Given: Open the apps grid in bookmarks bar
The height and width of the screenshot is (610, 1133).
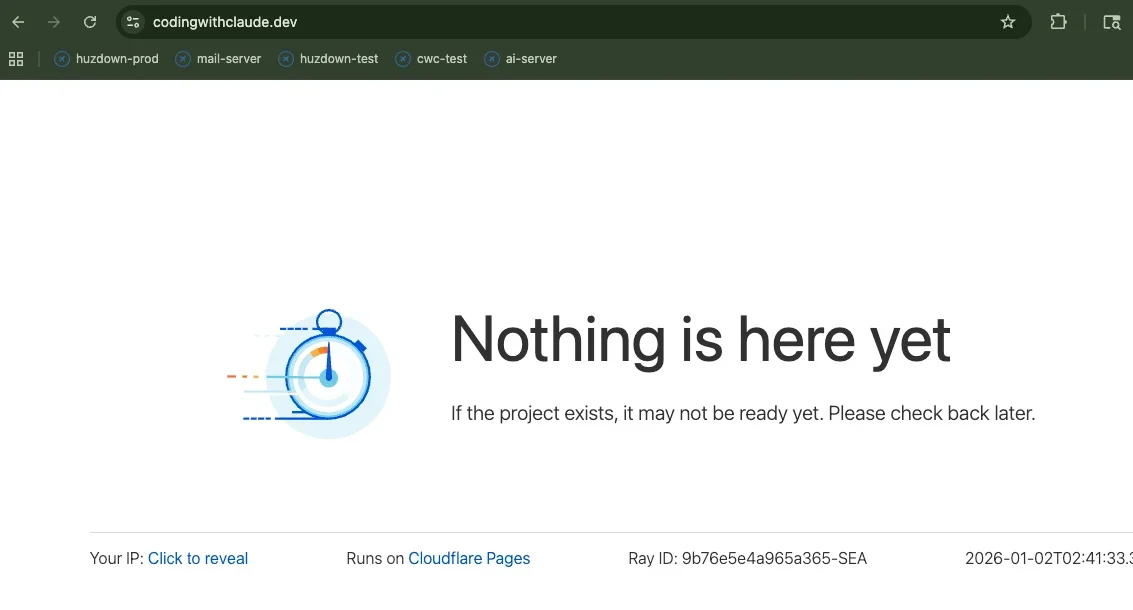Looking at the screenshot, I should pos(16,59).
